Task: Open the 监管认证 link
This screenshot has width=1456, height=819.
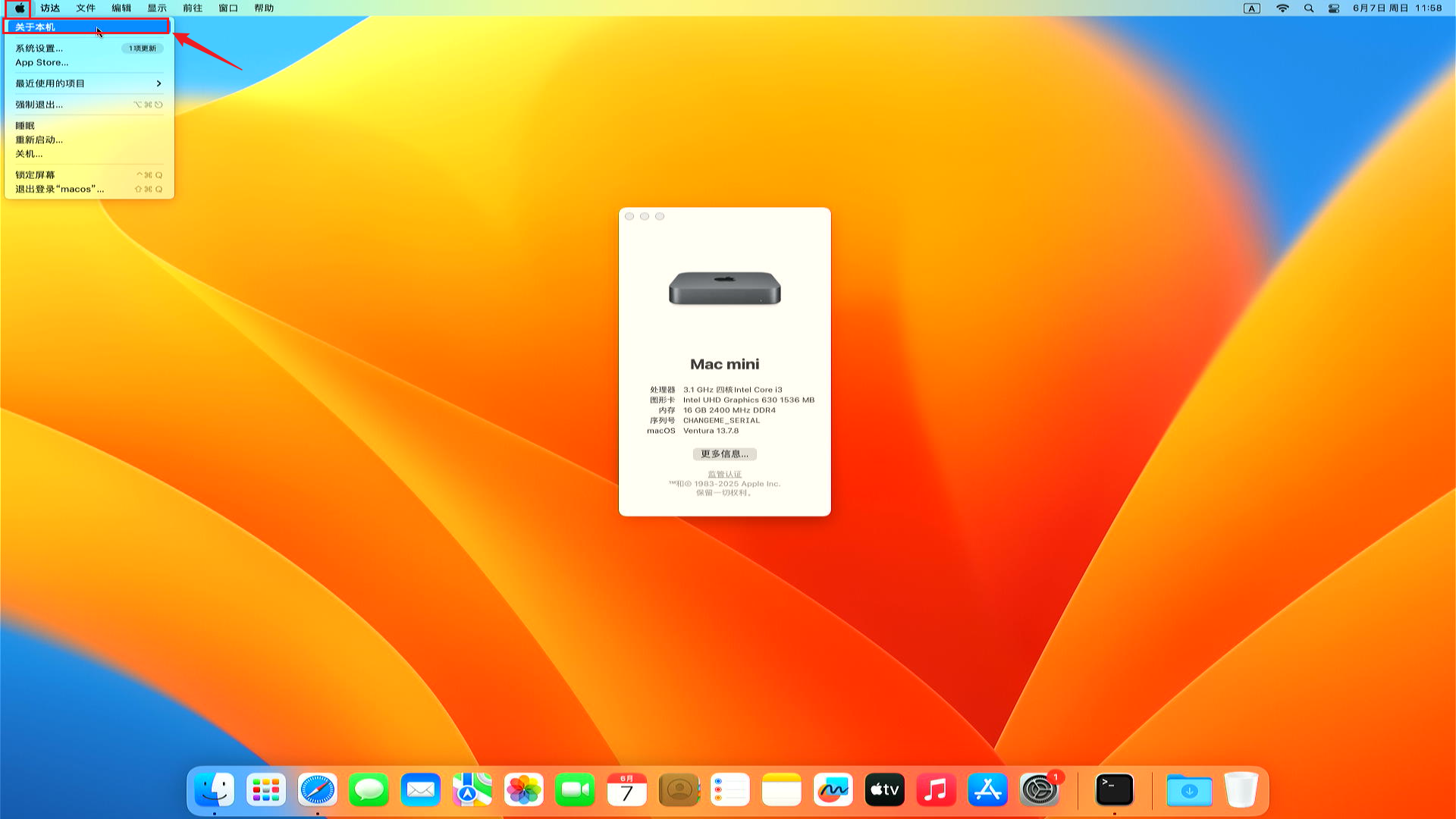Action: coord(724,475)
